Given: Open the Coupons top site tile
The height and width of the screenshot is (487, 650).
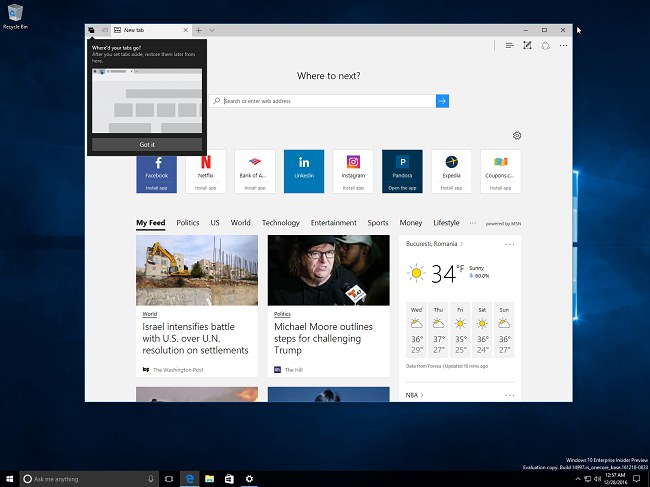Looking at the screenshot, I should click(x=500, y=171).
